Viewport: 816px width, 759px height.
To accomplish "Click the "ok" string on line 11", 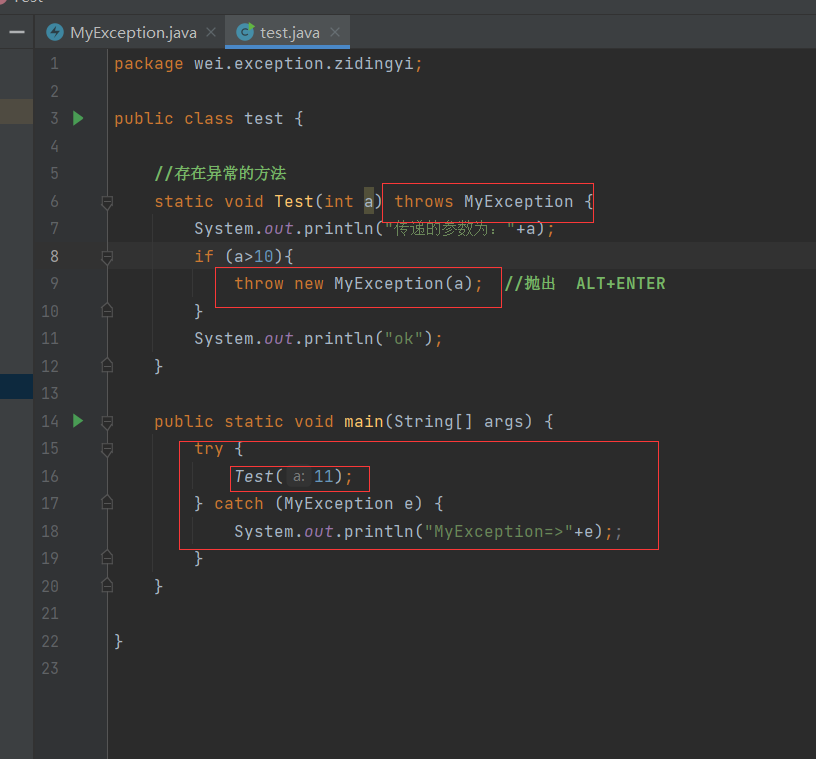I will [x=404, y=339].
